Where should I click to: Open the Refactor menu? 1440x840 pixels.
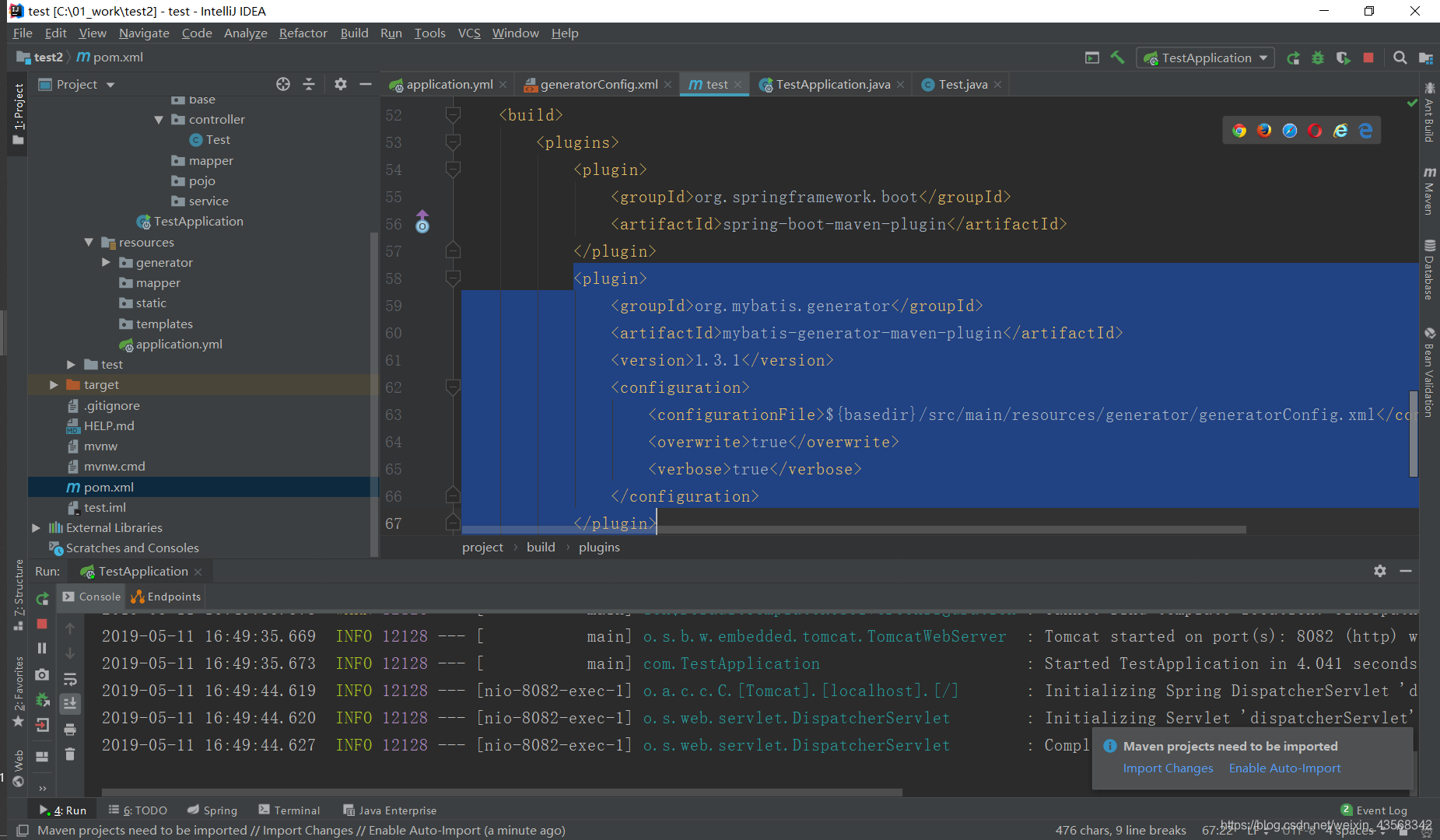(303, 33)
